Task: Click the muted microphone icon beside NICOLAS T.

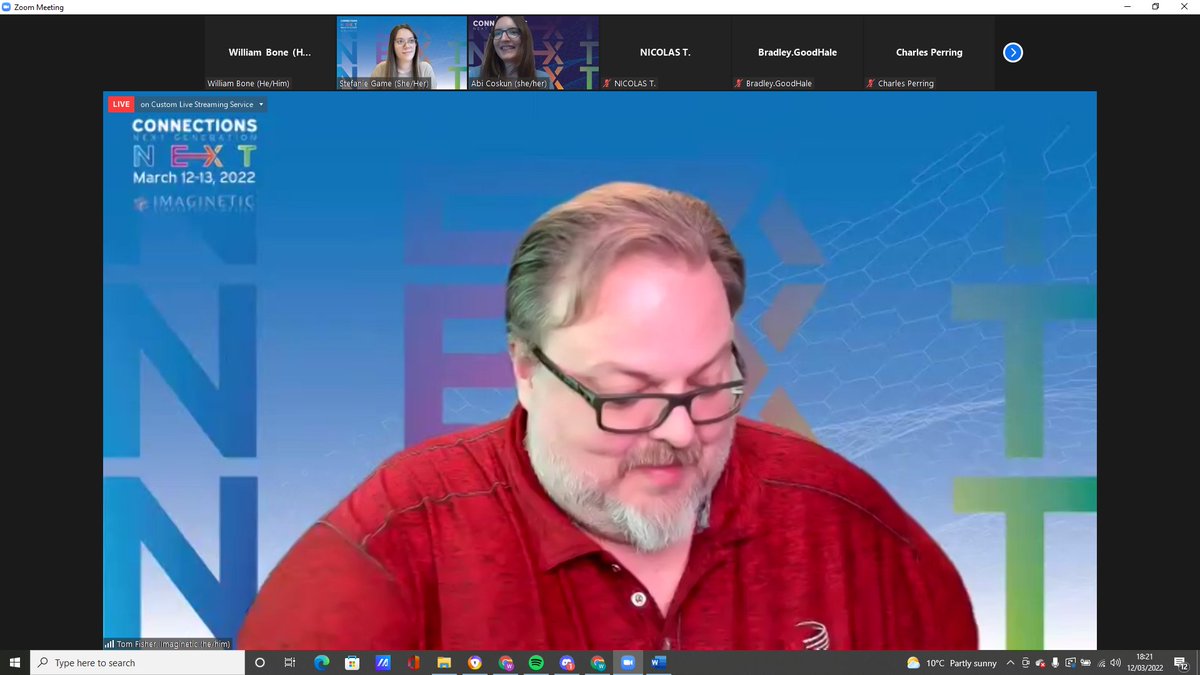Action: click(x=608, y=84)
